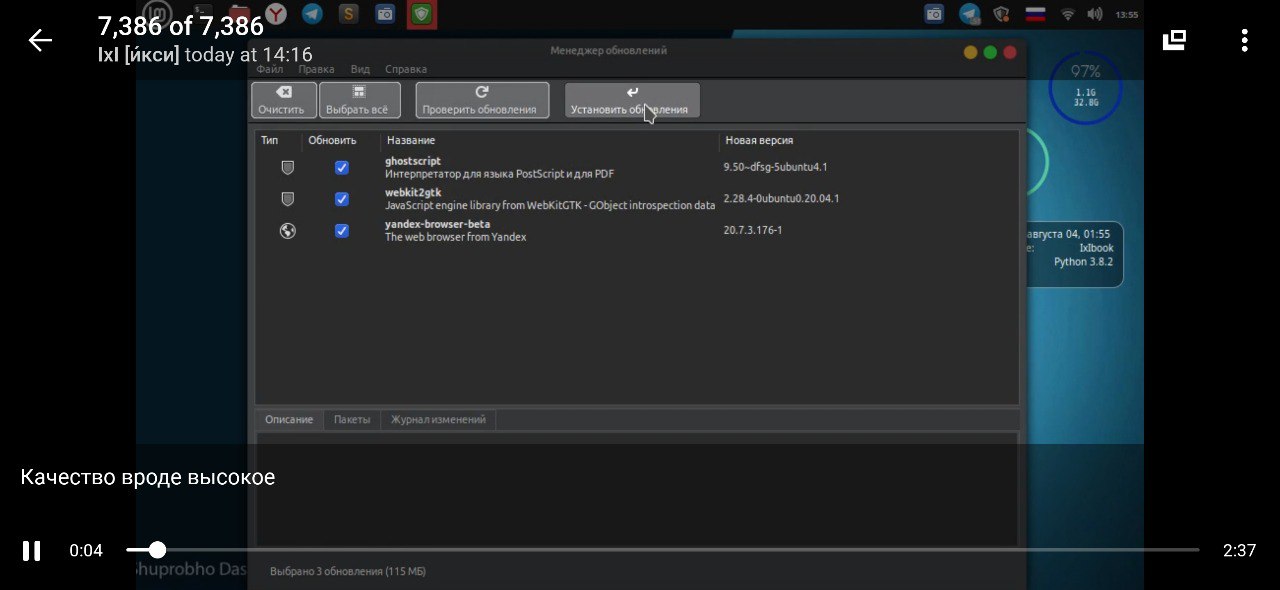Image resolution: width=1280 pixels, height=590 pixels.
Task: Click the Очистить toolbar button
Action: coord(283,100)
